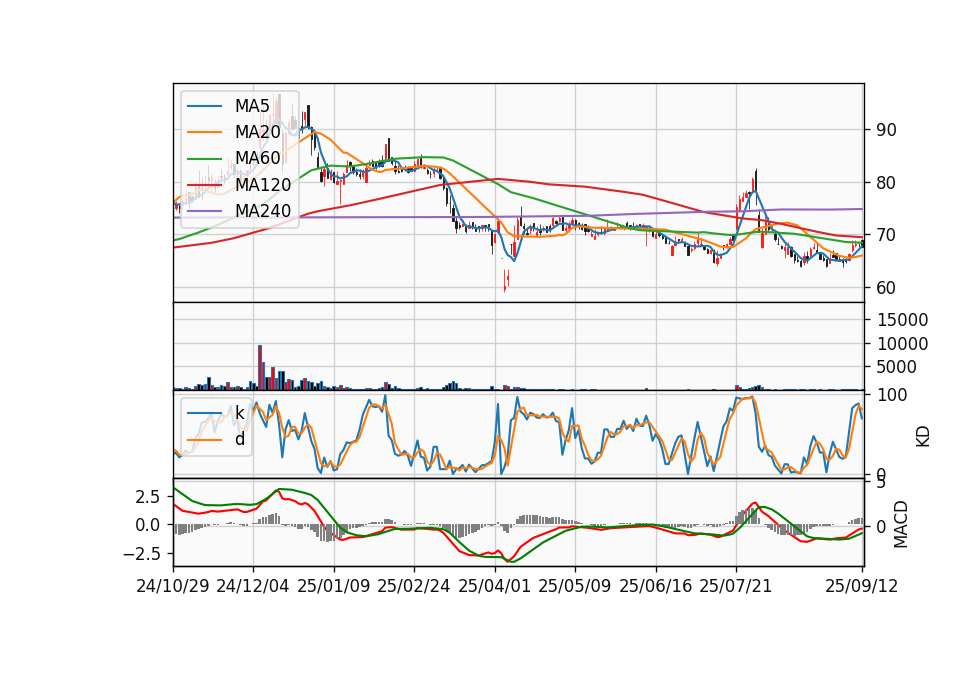Click the 10000 volume axis label
Viewport: 960px width, 690px height.
[x=902, y=344]
